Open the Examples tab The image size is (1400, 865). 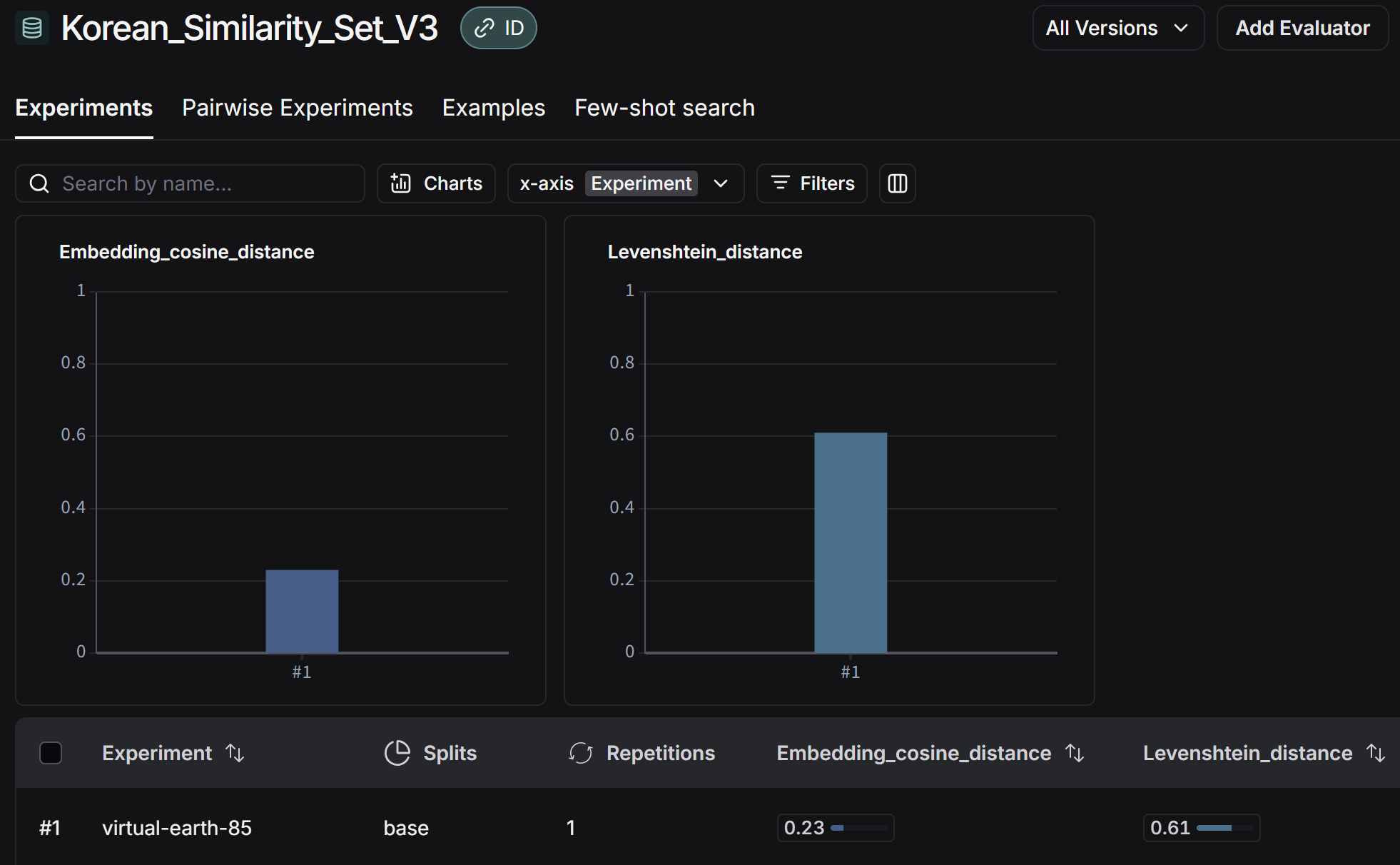pyautogui.click(x=493, y=108)
